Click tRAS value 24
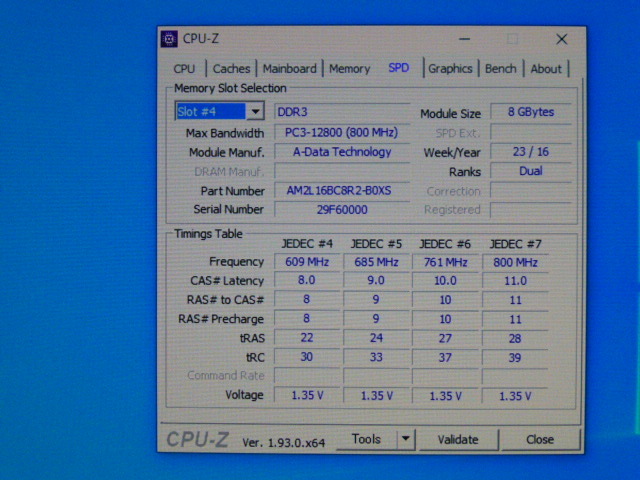640x480 pixels. pyautogui.click(x=376, y=338)
